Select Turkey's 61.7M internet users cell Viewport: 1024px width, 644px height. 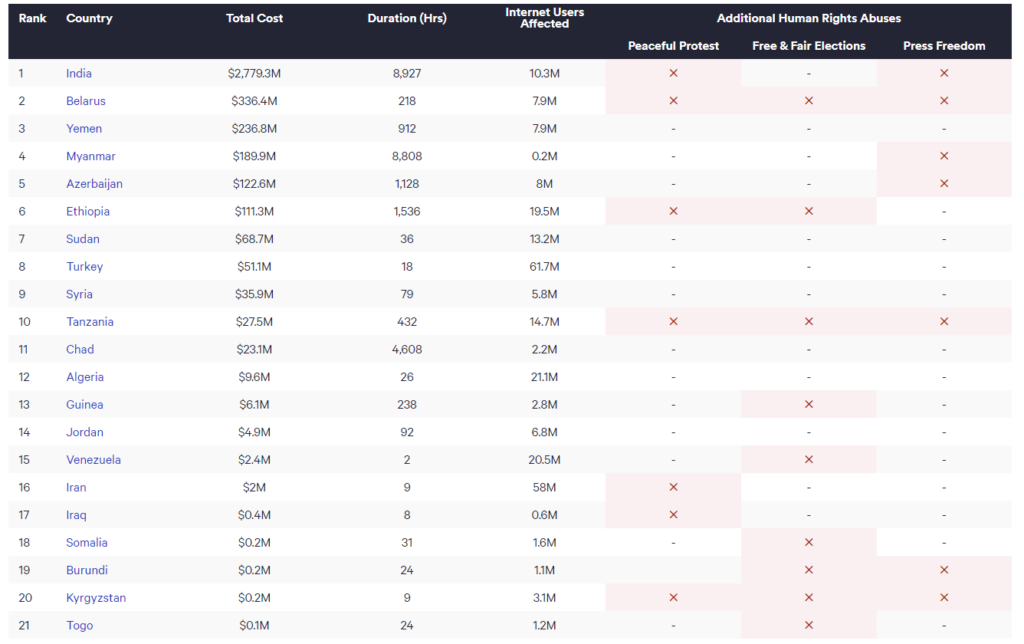pyautogui.click(x=544, y=267)
